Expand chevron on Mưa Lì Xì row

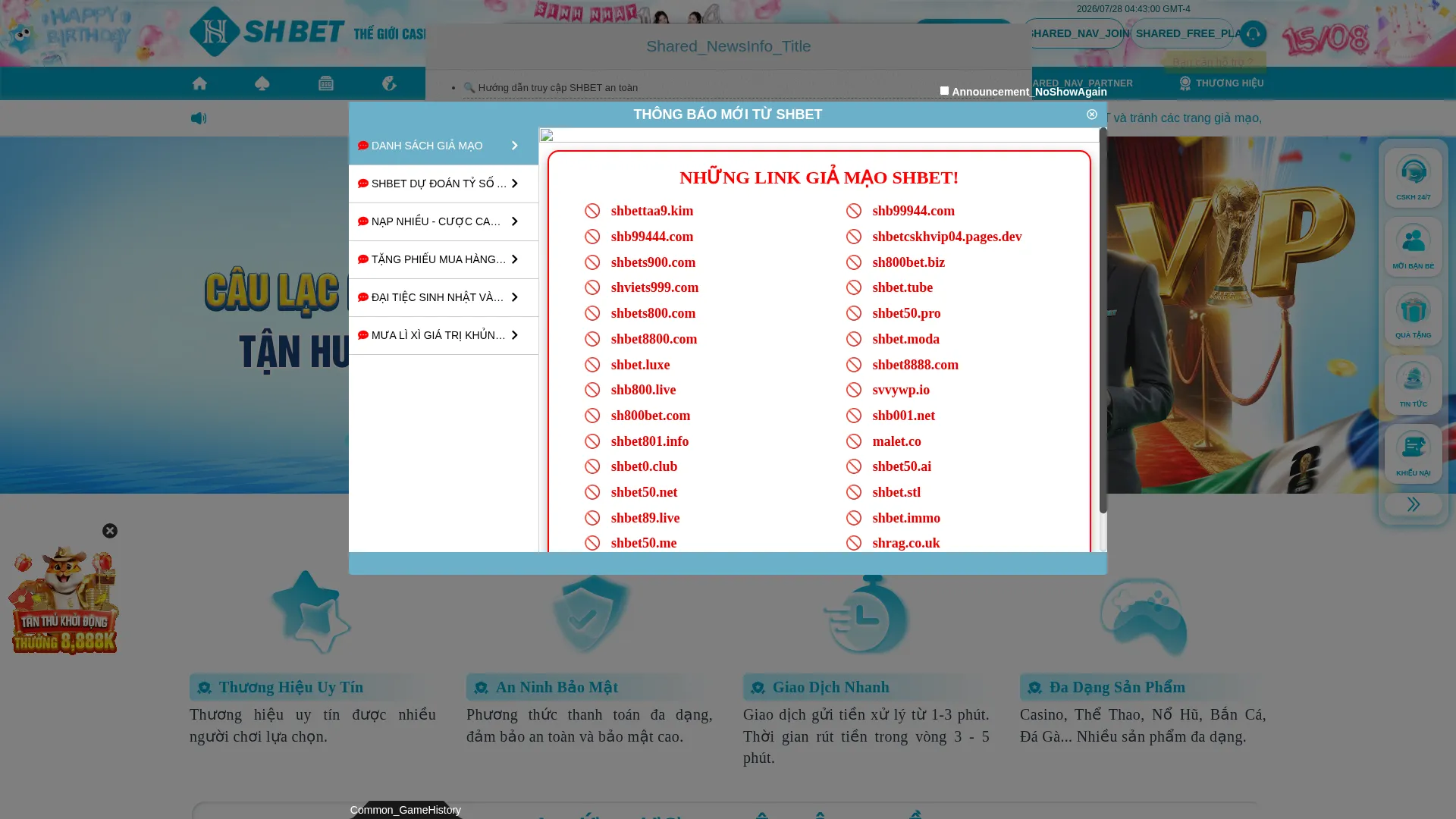click(515, 335)
